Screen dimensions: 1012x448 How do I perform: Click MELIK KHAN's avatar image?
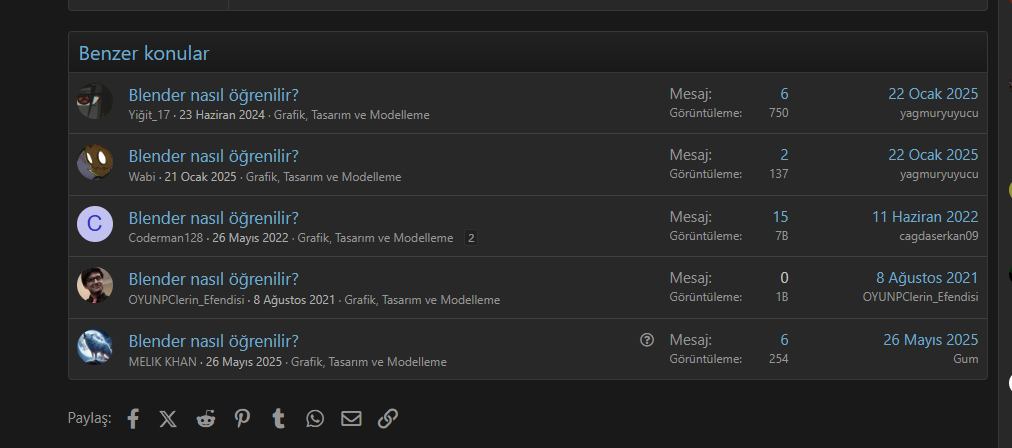95,347
